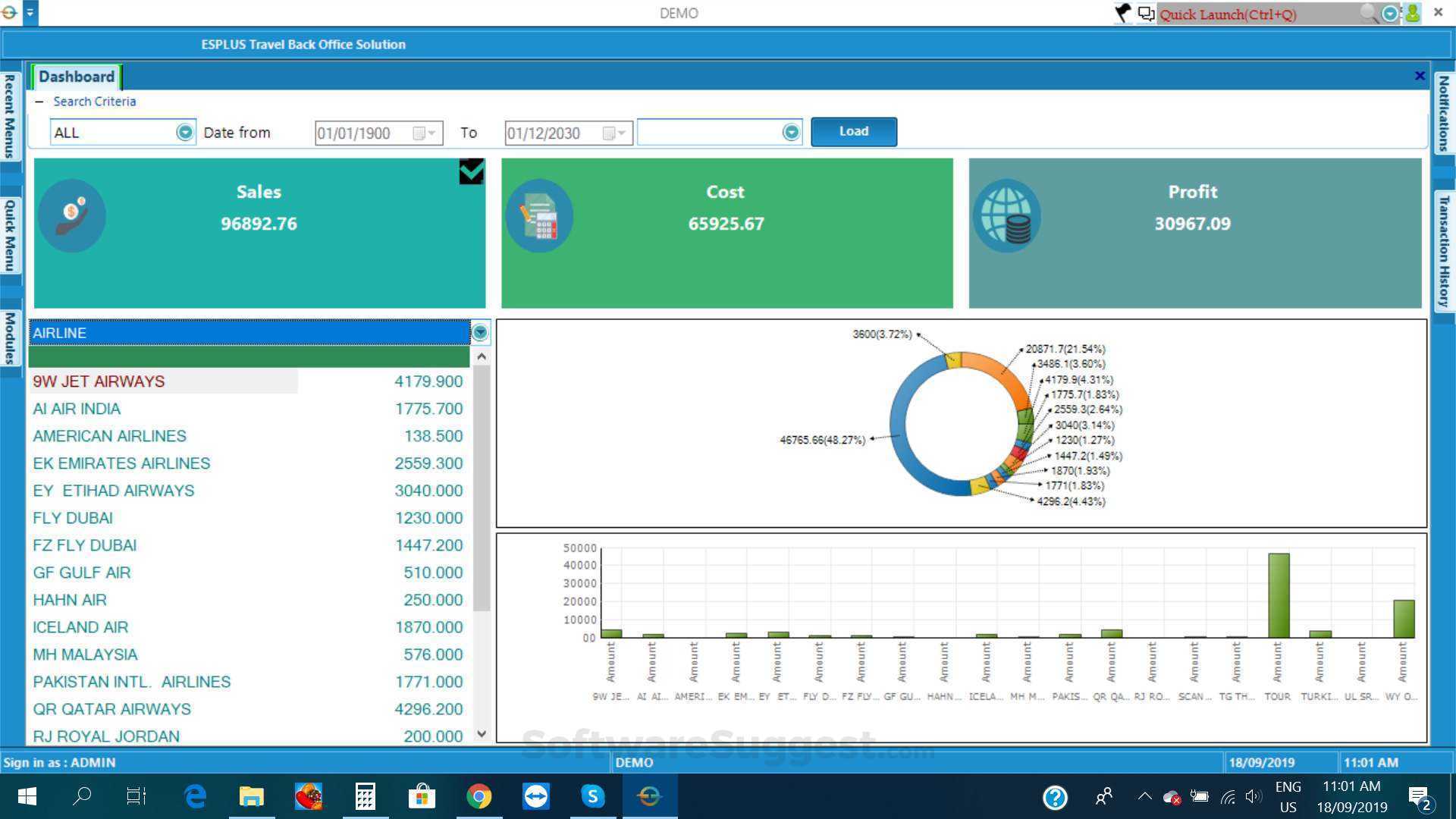
Task: Select the EK EMIRATES AIRLINES row
Action: (121, 463)
